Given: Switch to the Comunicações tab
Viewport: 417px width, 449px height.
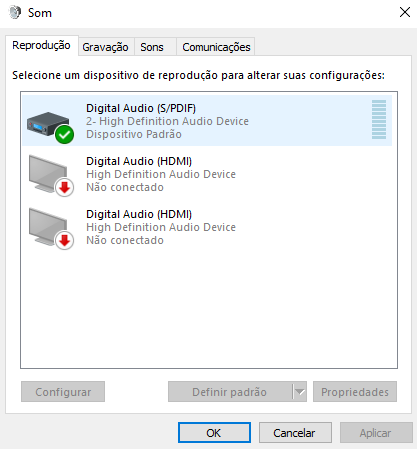Looking at the screenshot, I should click(216, 47).
